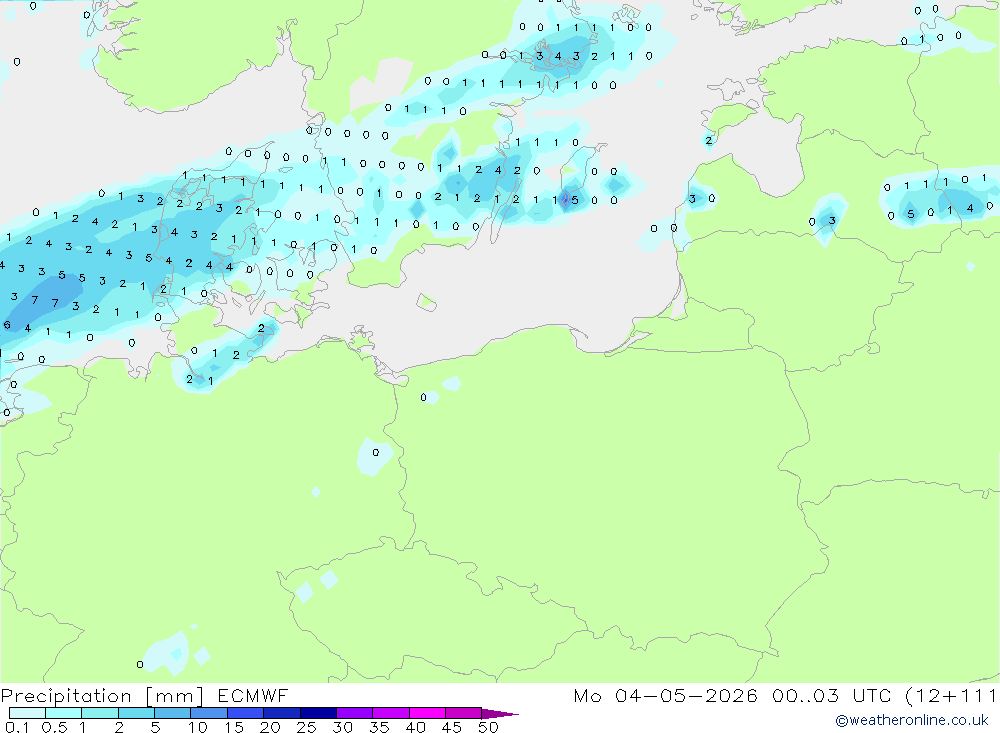Click the 25–30 mm violet legend swatch
The width and height of the screenshot is (1000, 733).
coord(318,713)
